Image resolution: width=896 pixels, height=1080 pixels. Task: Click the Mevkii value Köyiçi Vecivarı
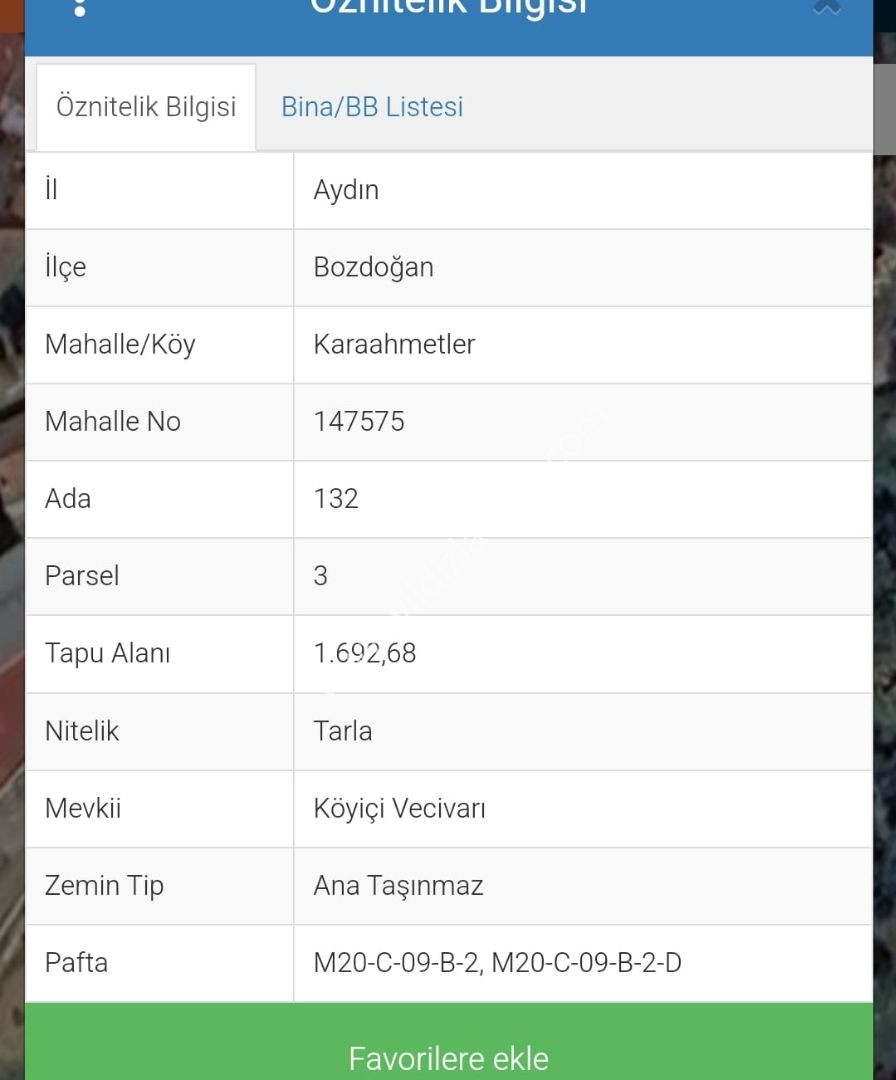click(399, 808)
